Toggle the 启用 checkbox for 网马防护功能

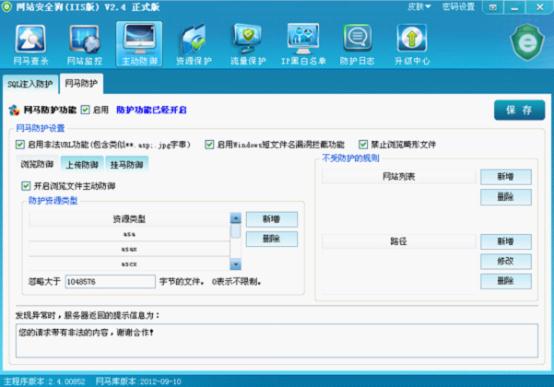point(85,110)
